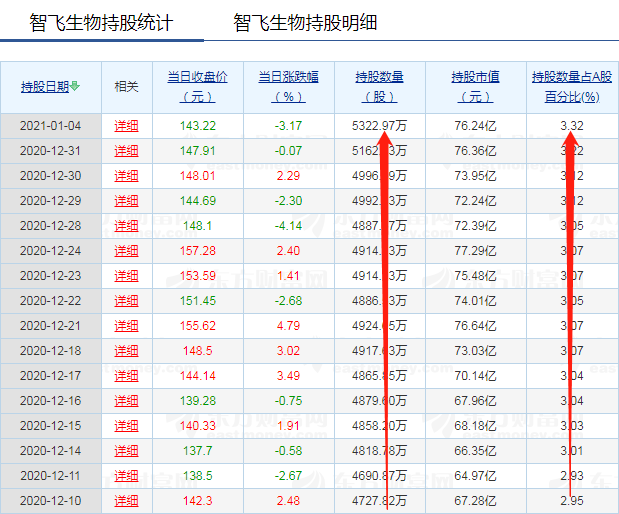This screenshot has height=514, width=619.
Task: Click market value 76.24亿
Action: (x=475, y=126)
